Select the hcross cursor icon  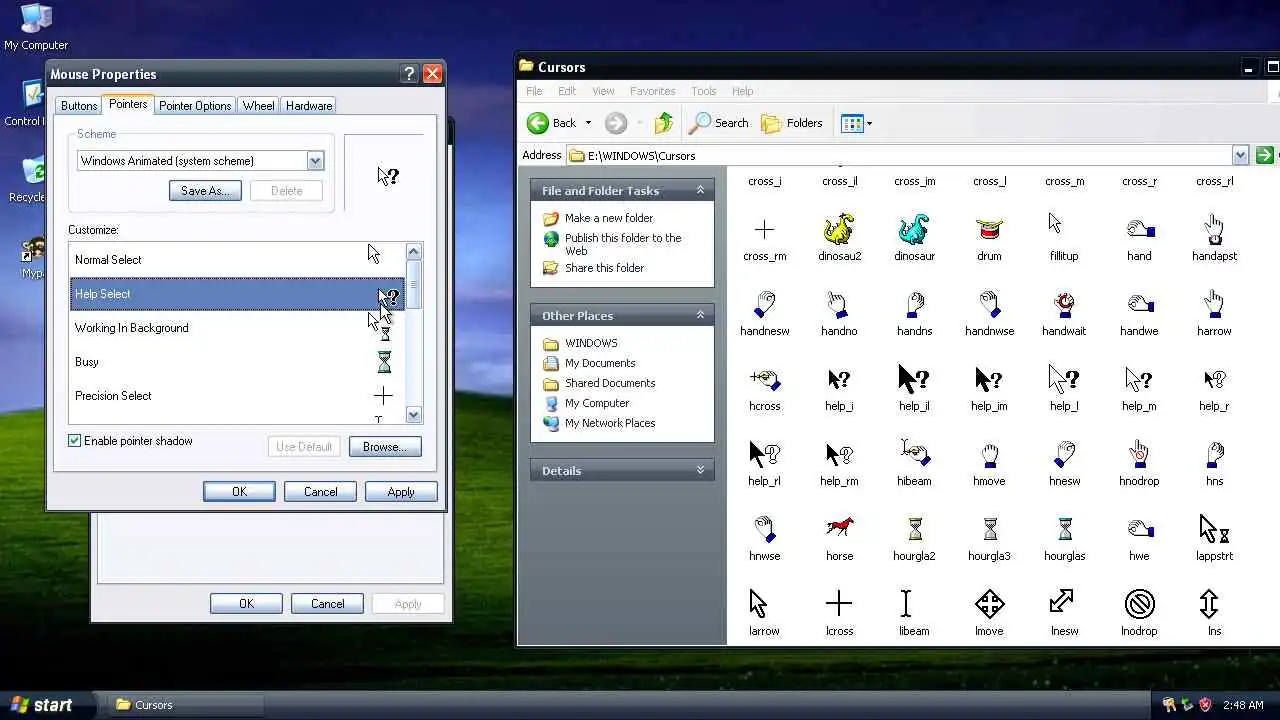click(764, 380)
